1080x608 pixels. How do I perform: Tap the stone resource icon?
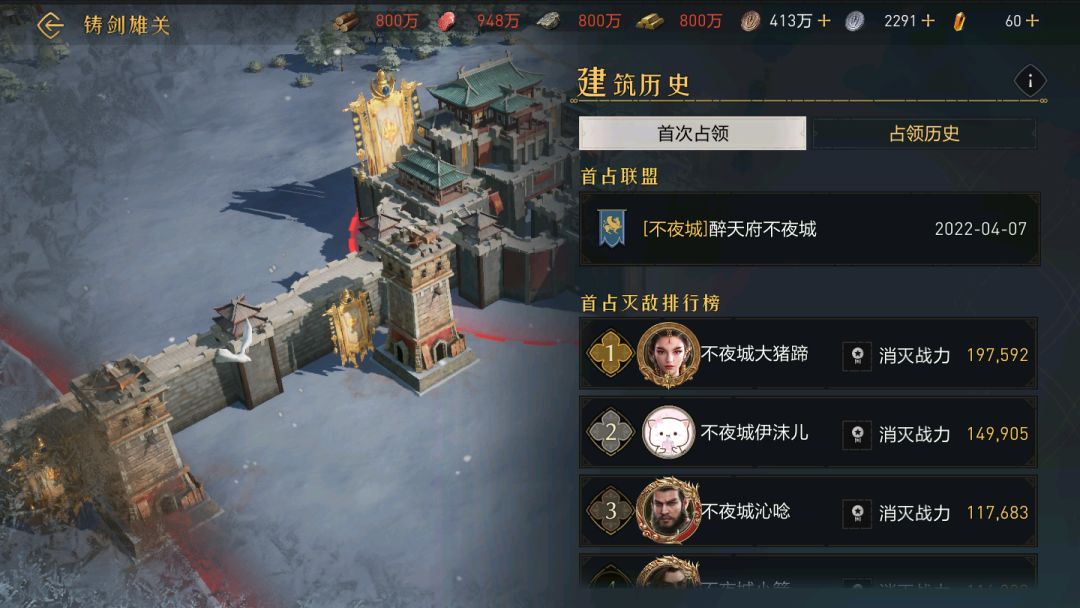click(x=549, y=21)
